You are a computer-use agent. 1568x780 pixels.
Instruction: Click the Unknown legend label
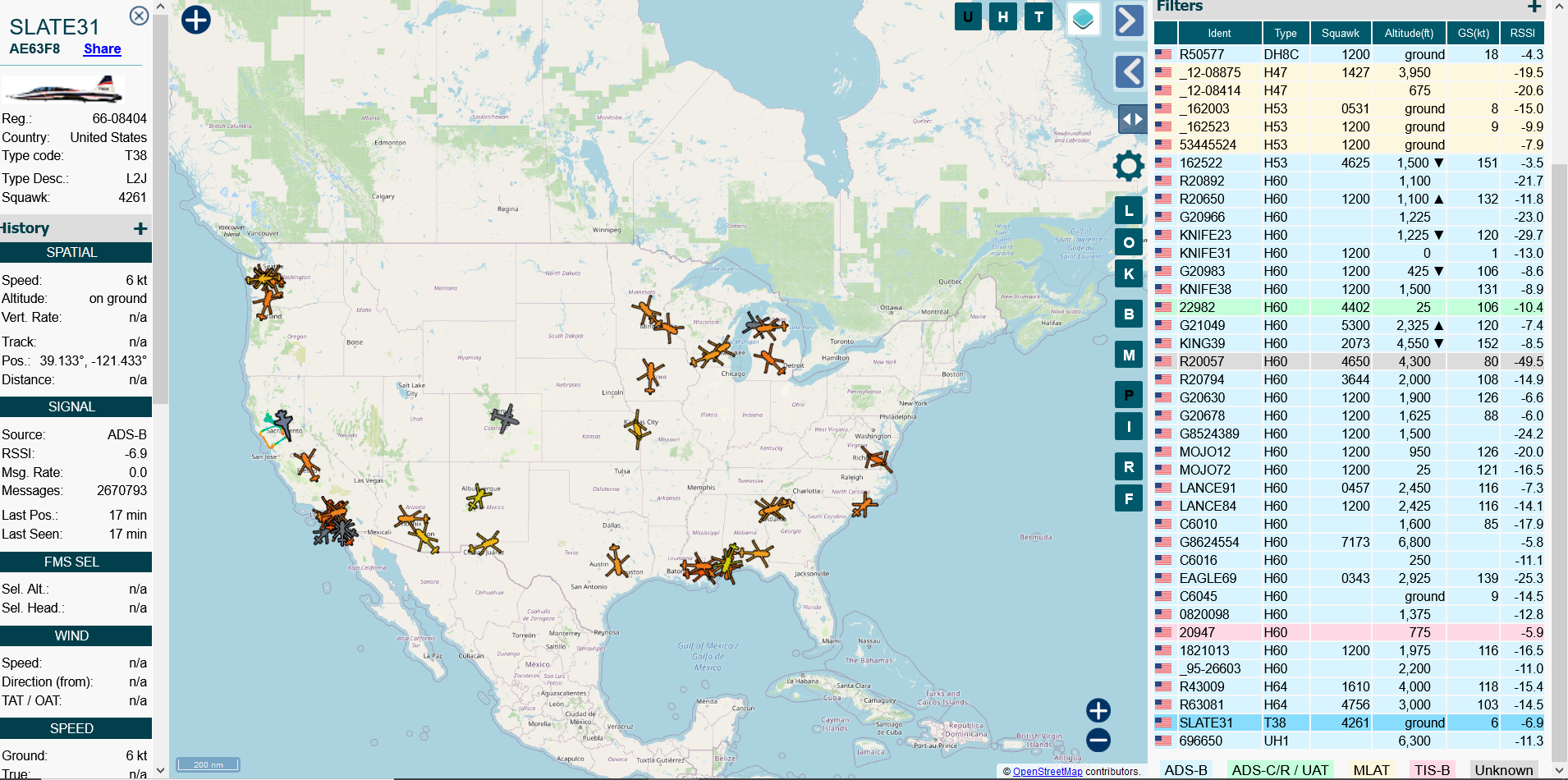point(1503,770)
